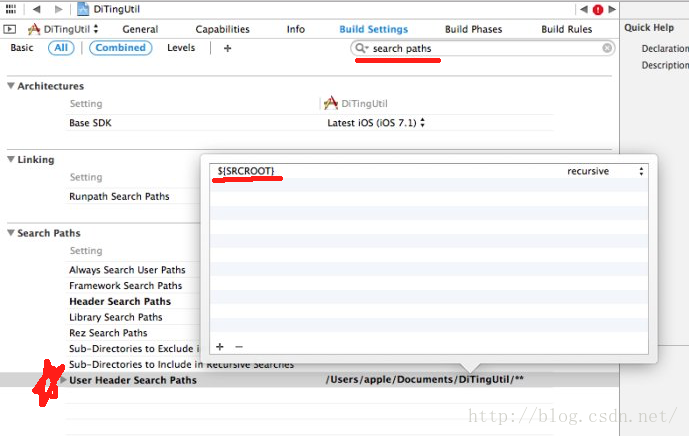Open the recursive option stepper in popover

coord(641,171)
